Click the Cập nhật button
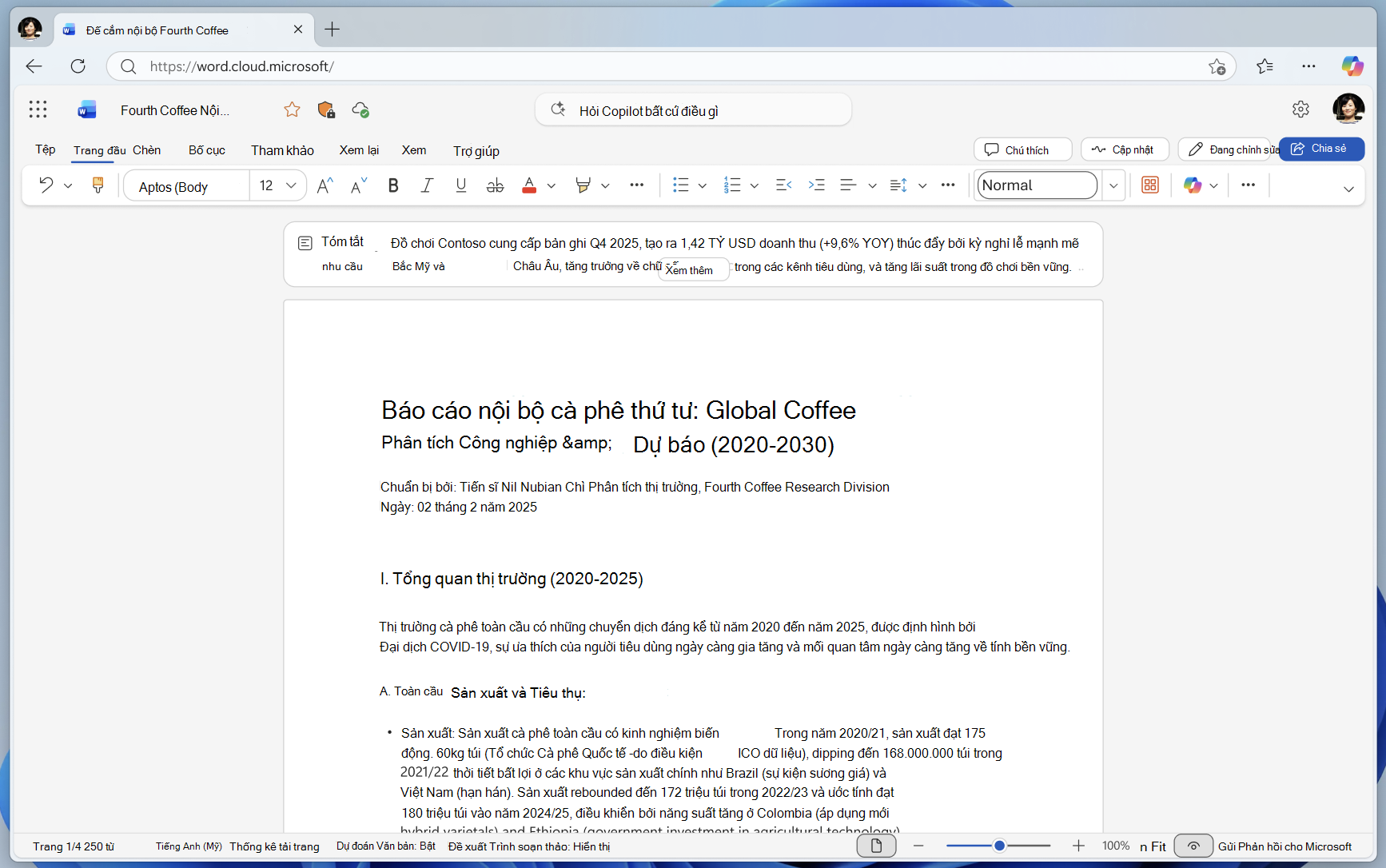1386x868 pixels. pos(1125,149)
